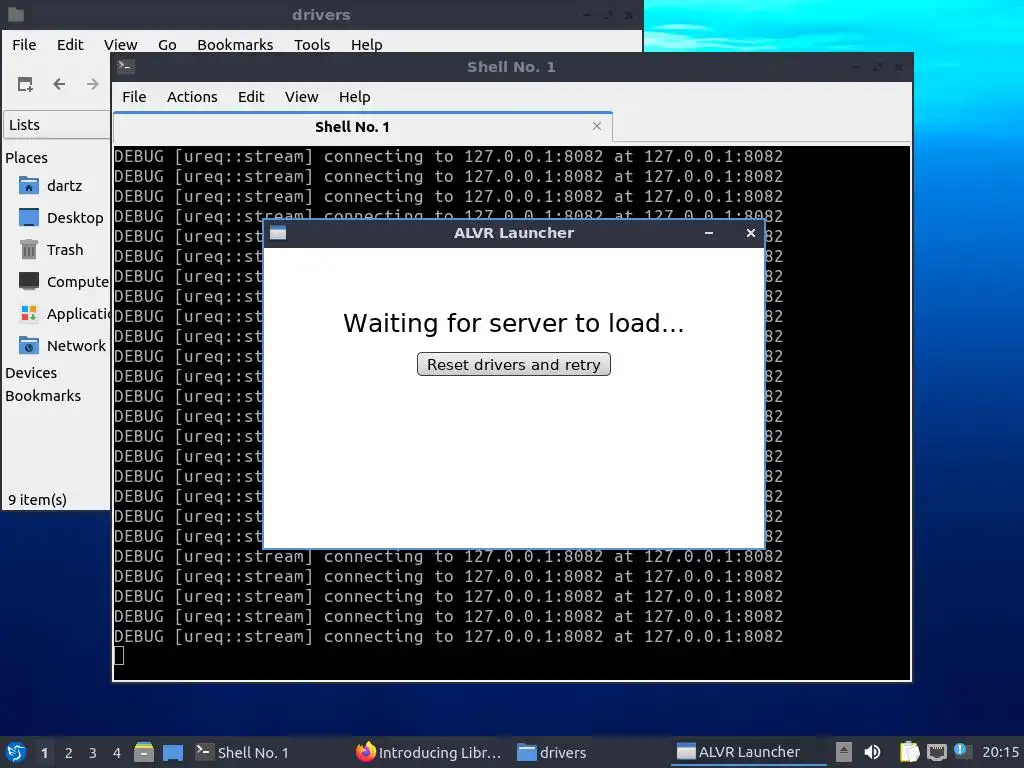The width and height of the screenshot is (1024, 768).
Task: Click ALVR Launcher title bar window icon
Action: tap(278, 233)
